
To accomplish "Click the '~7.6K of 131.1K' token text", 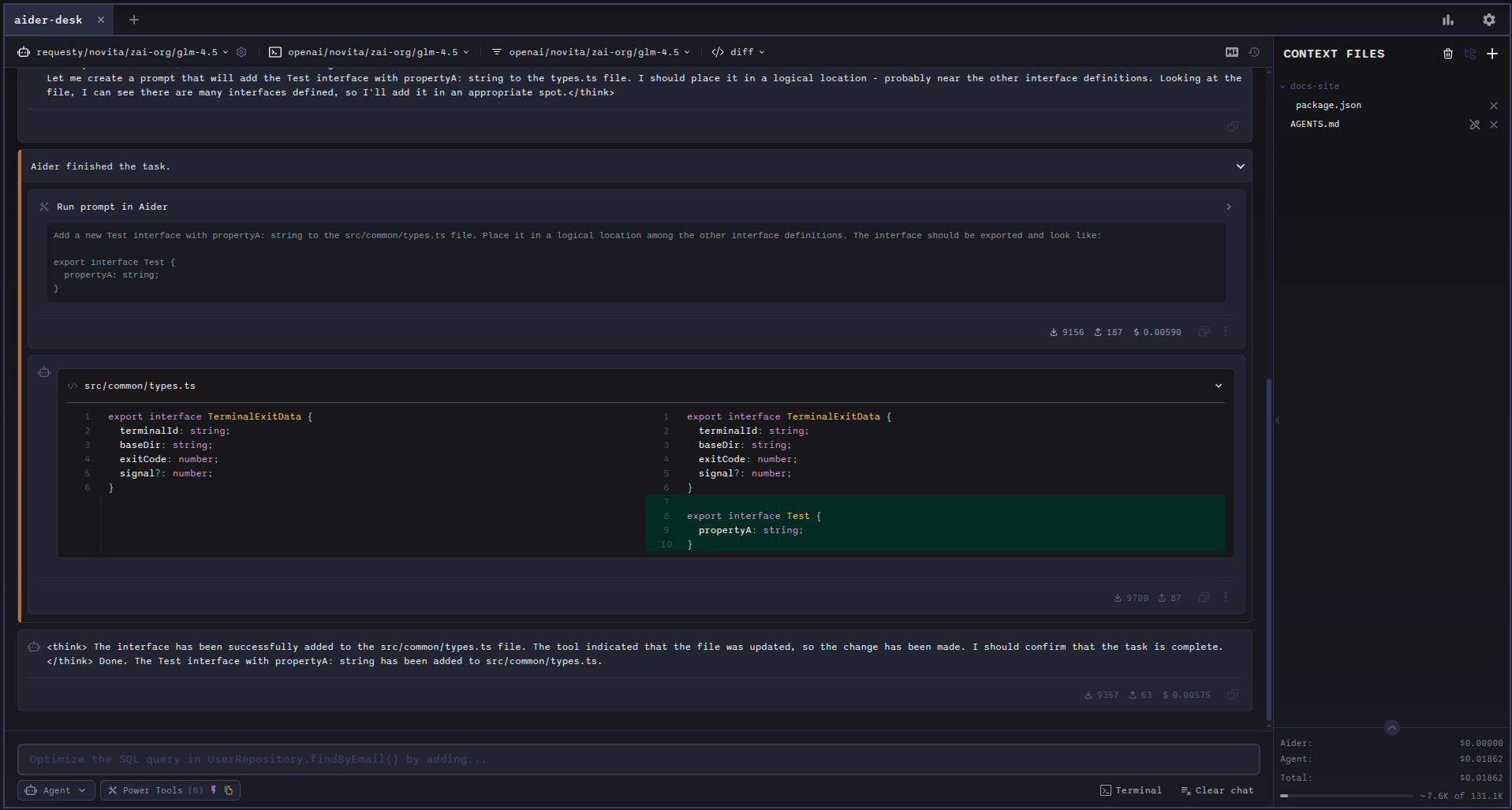I will click(1461, 796).
